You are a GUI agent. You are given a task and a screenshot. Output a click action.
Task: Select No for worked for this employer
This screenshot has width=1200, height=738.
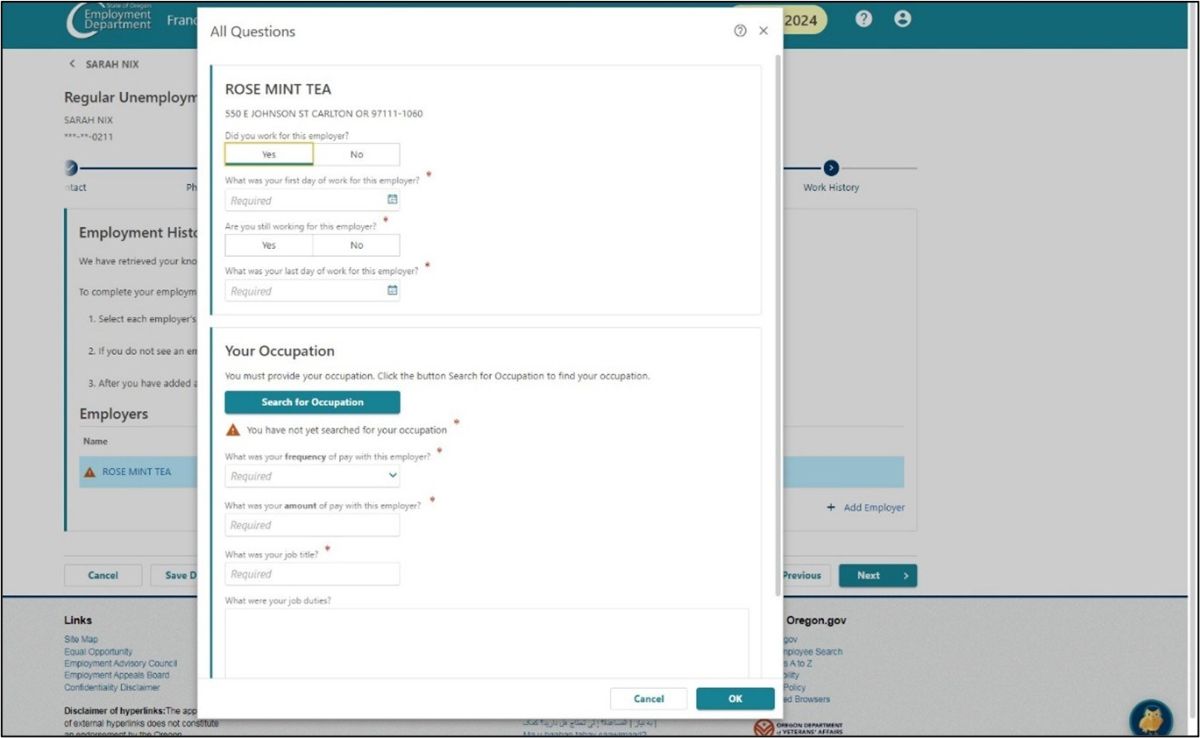click(x=356, y=154)
